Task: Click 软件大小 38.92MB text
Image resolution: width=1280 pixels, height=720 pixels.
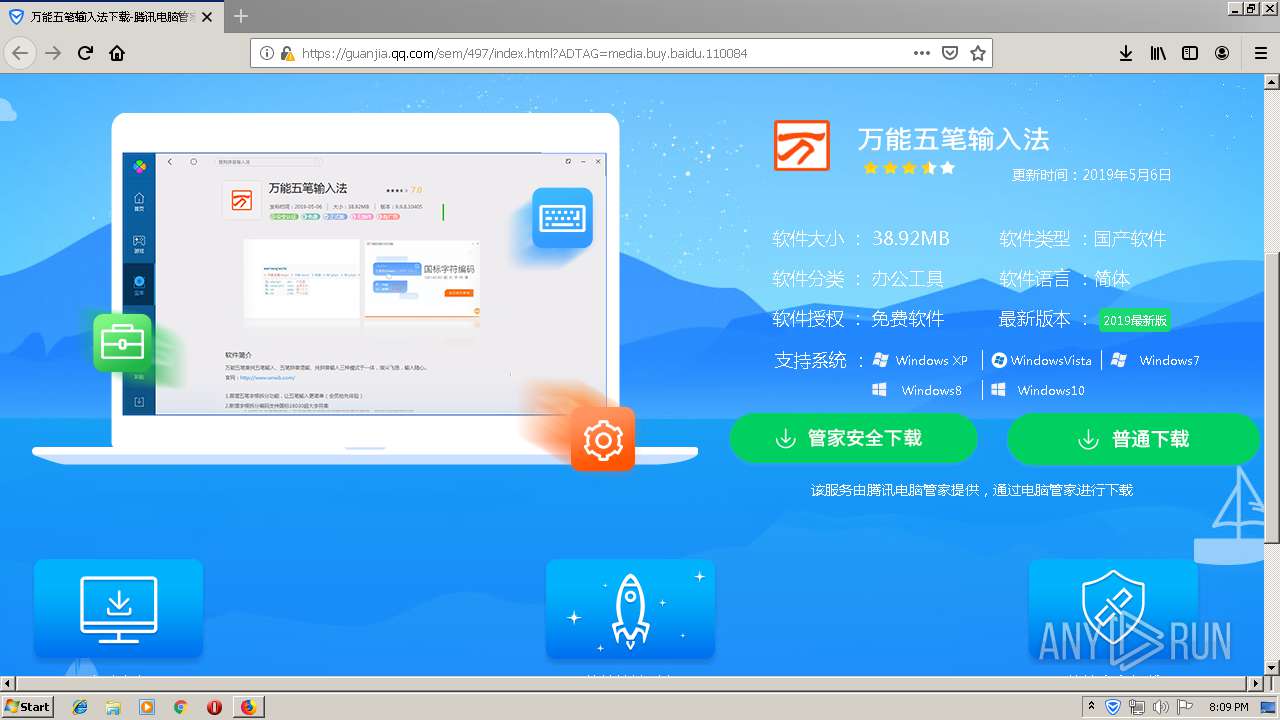Action: [x=861, y=239]
